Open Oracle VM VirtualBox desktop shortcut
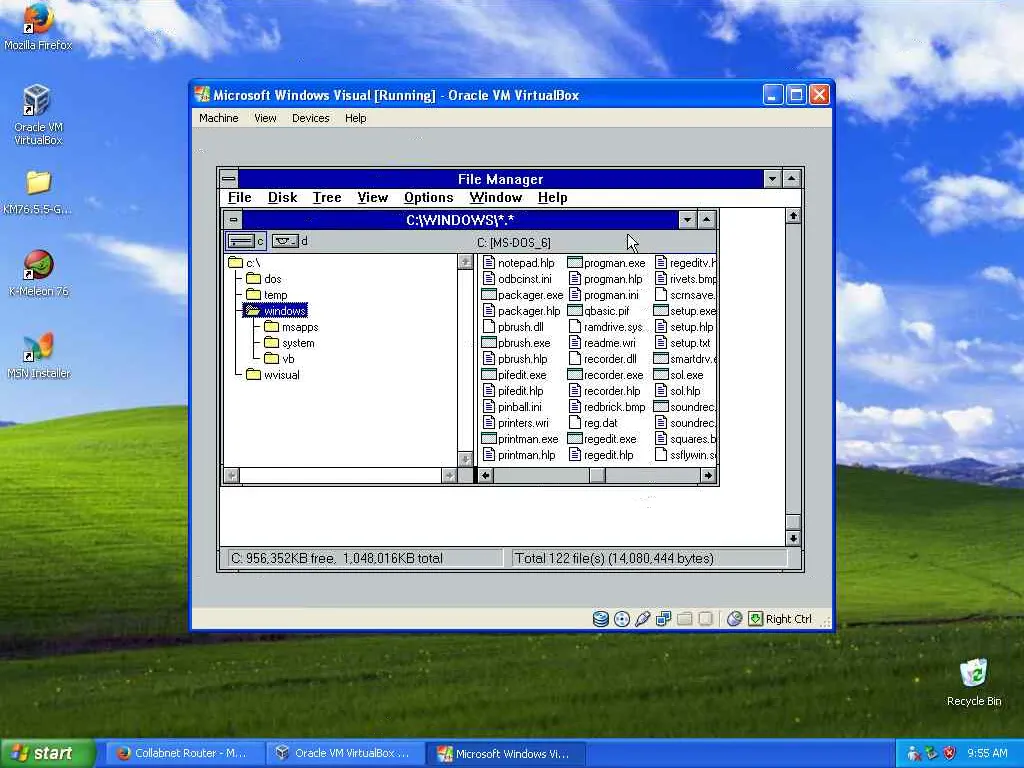The width and height of the screenshot is (1024, 768). pyautogui.click(x=38, y=115)
